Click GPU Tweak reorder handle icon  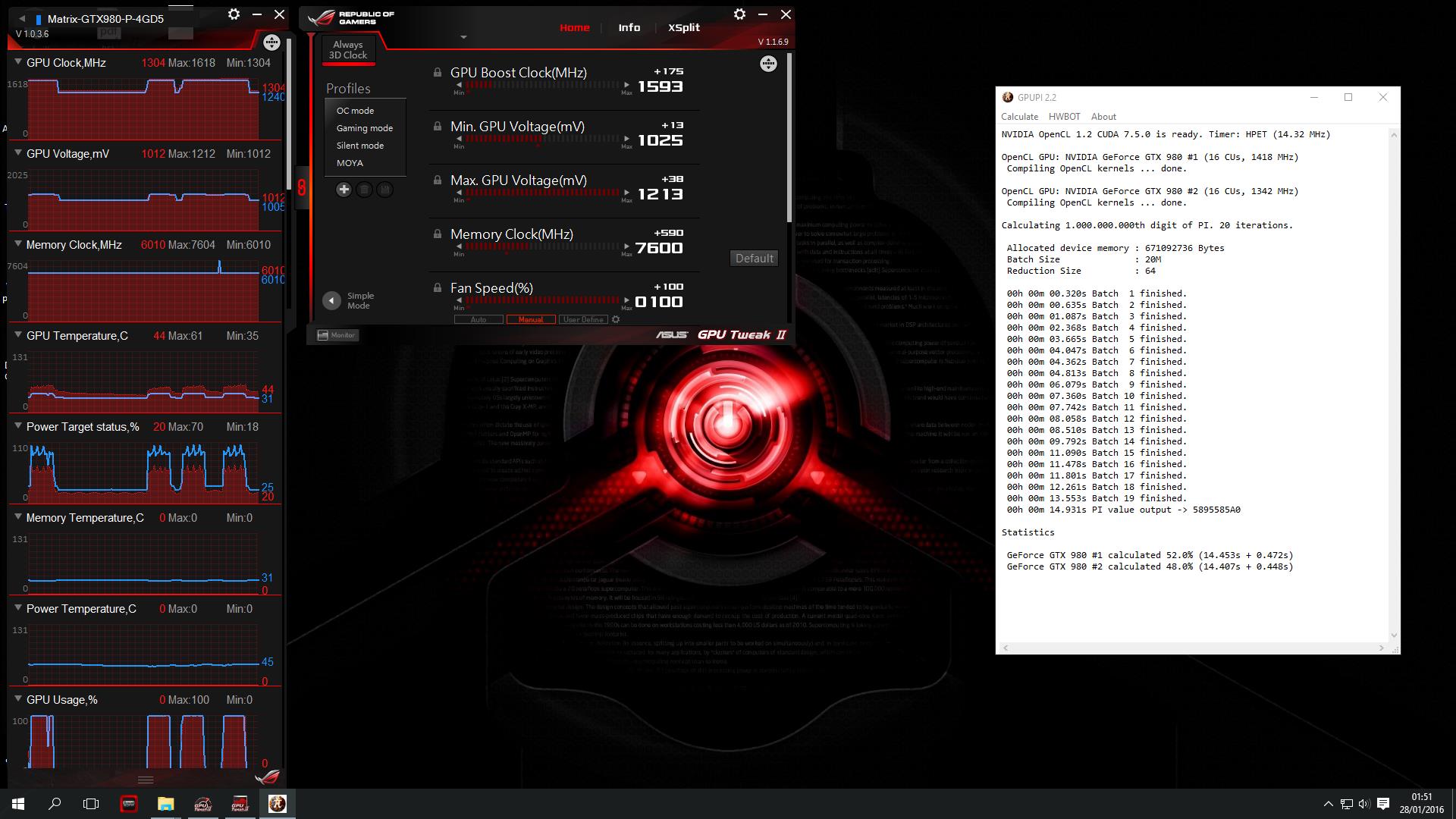[x=768, y=64]
